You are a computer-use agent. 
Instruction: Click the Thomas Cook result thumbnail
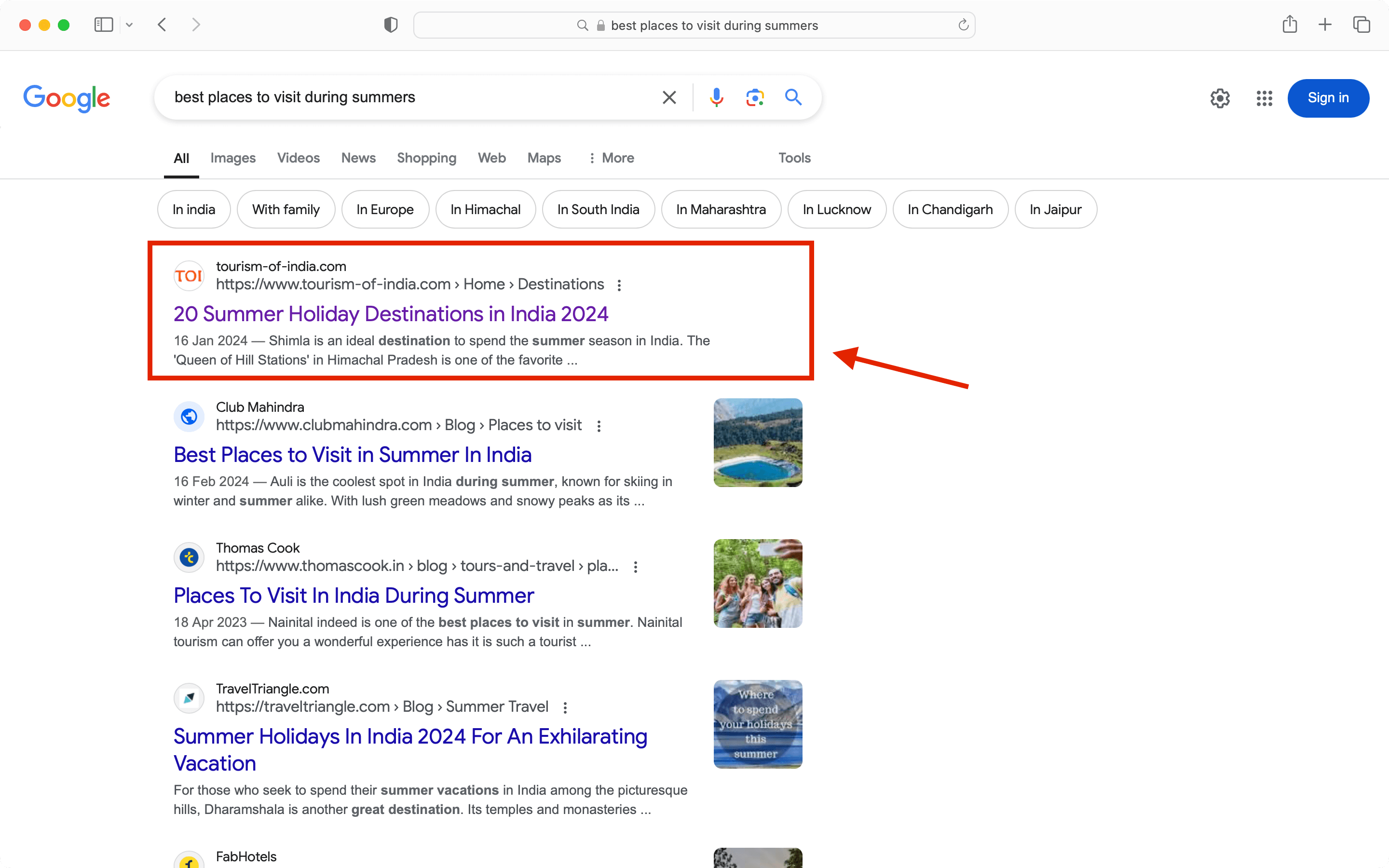[758, 583]
